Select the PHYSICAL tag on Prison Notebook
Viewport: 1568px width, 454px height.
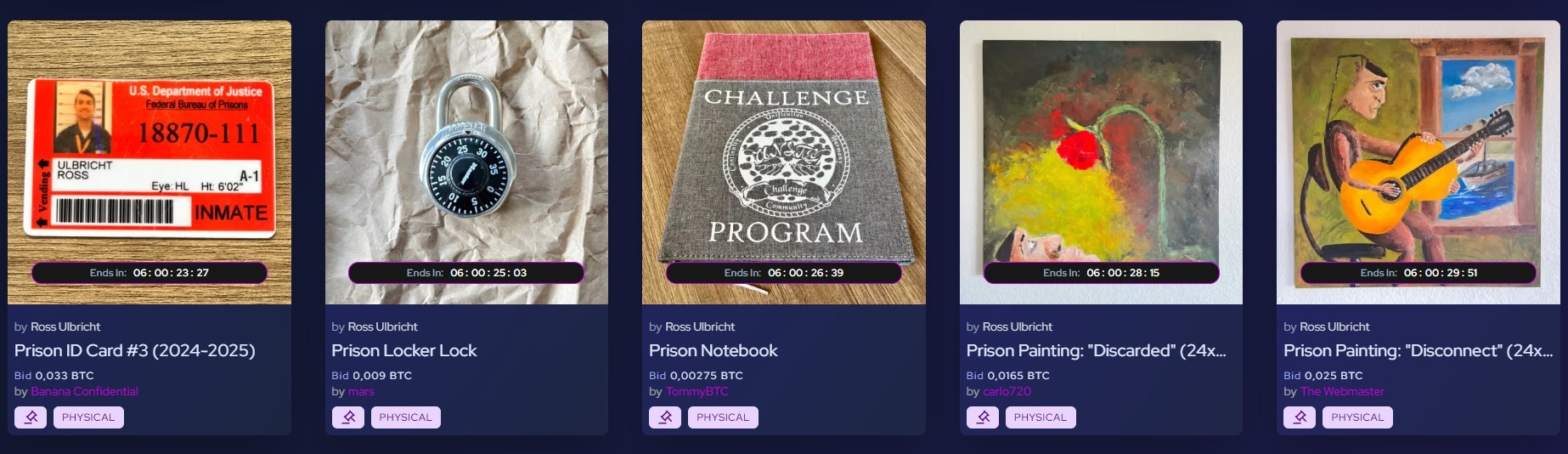[723, 417]
